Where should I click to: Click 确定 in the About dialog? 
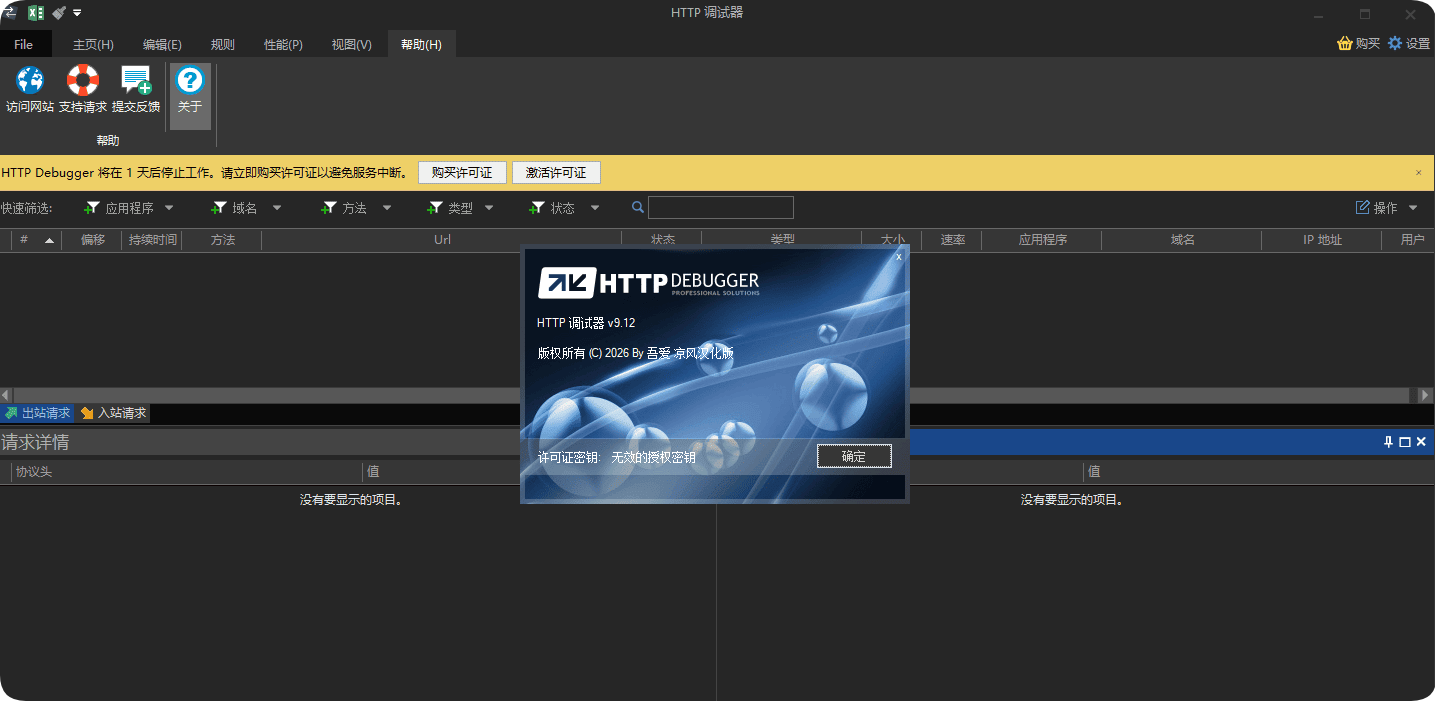(x=853, y=456)
